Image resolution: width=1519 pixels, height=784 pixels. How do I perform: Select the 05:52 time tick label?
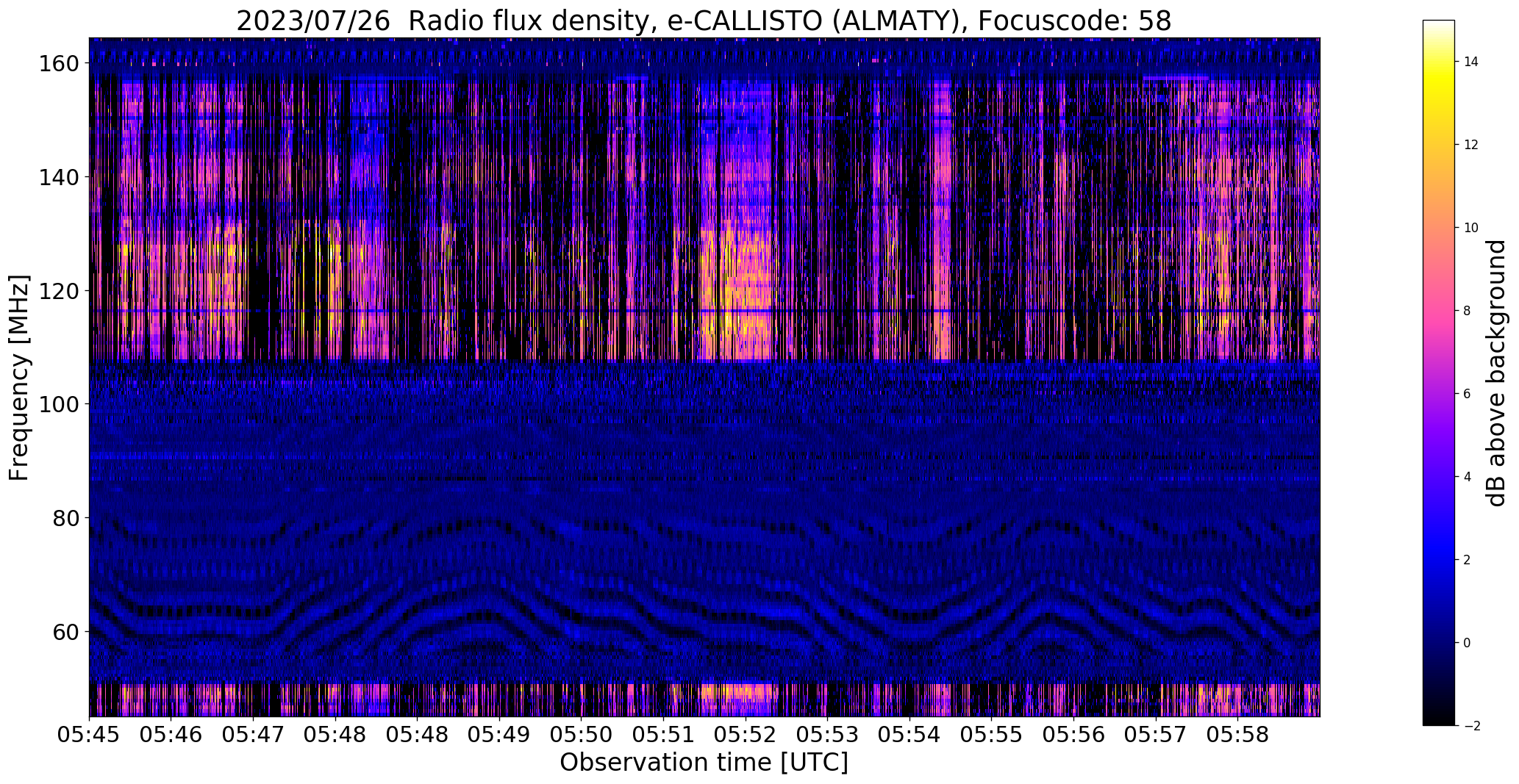(746, 734)
